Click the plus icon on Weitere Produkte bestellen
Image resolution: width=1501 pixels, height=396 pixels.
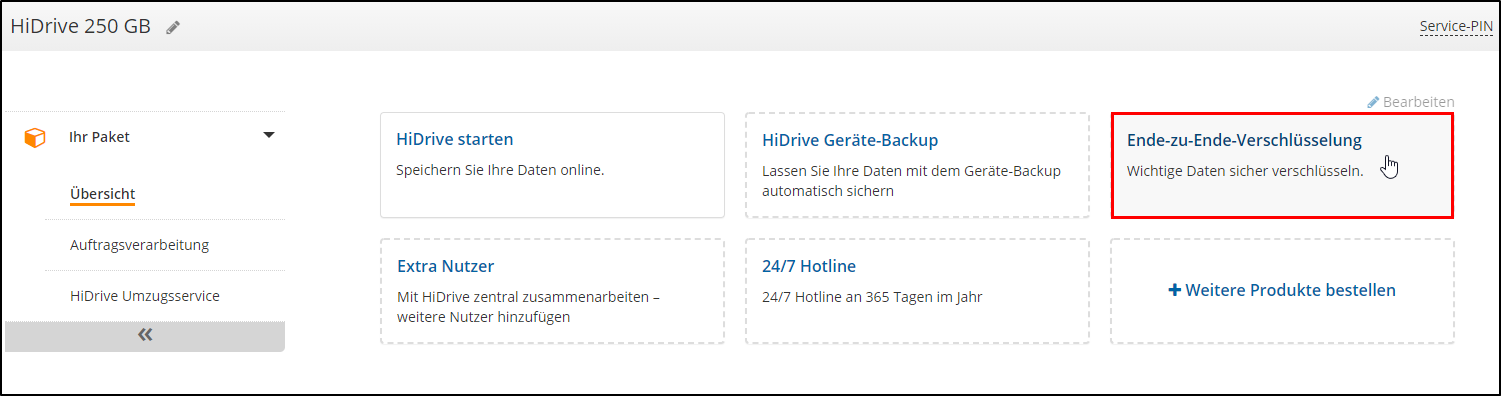click(1175, 291)
